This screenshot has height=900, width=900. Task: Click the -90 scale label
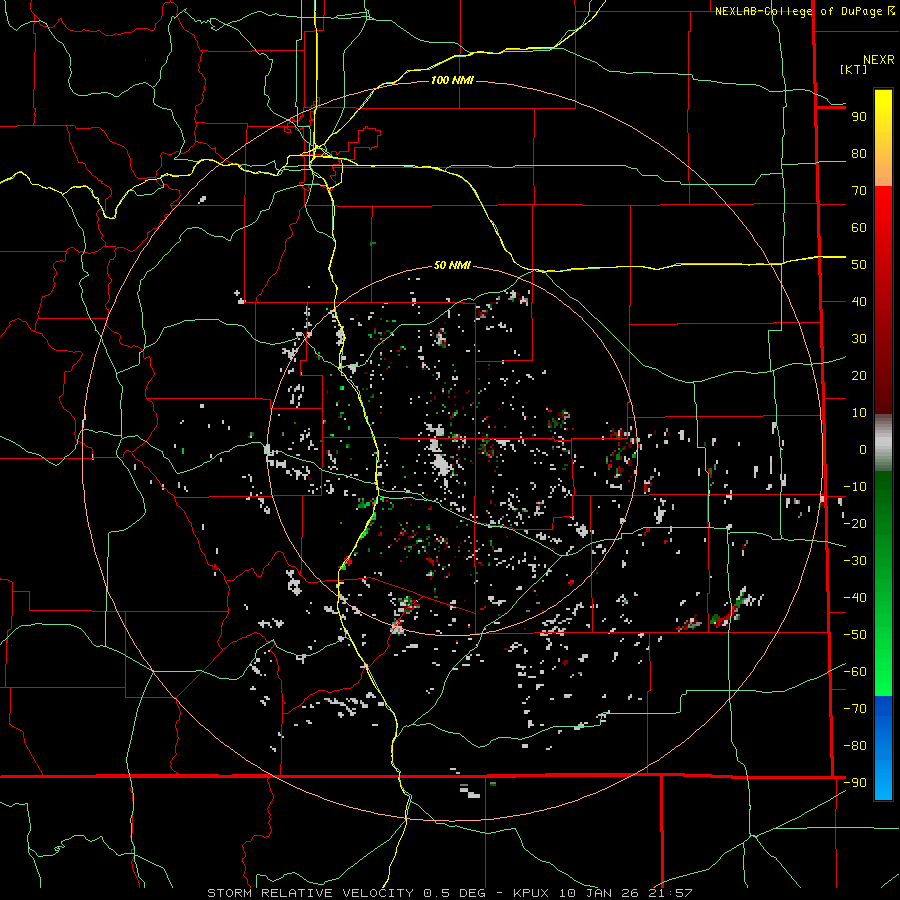pos(855,783)
